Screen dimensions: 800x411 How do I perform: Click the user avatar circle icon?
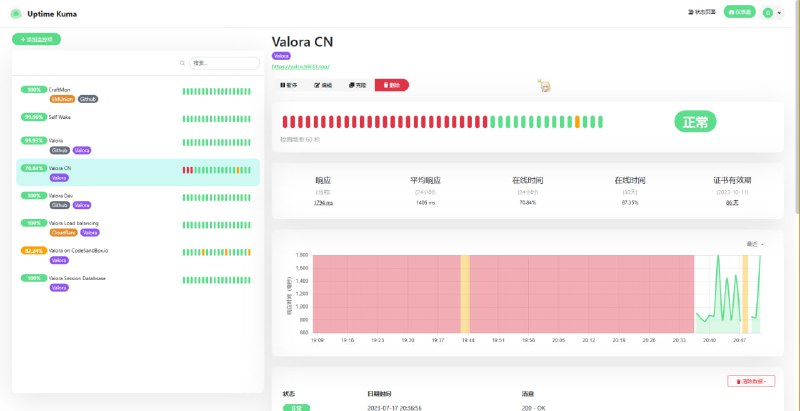768,13
